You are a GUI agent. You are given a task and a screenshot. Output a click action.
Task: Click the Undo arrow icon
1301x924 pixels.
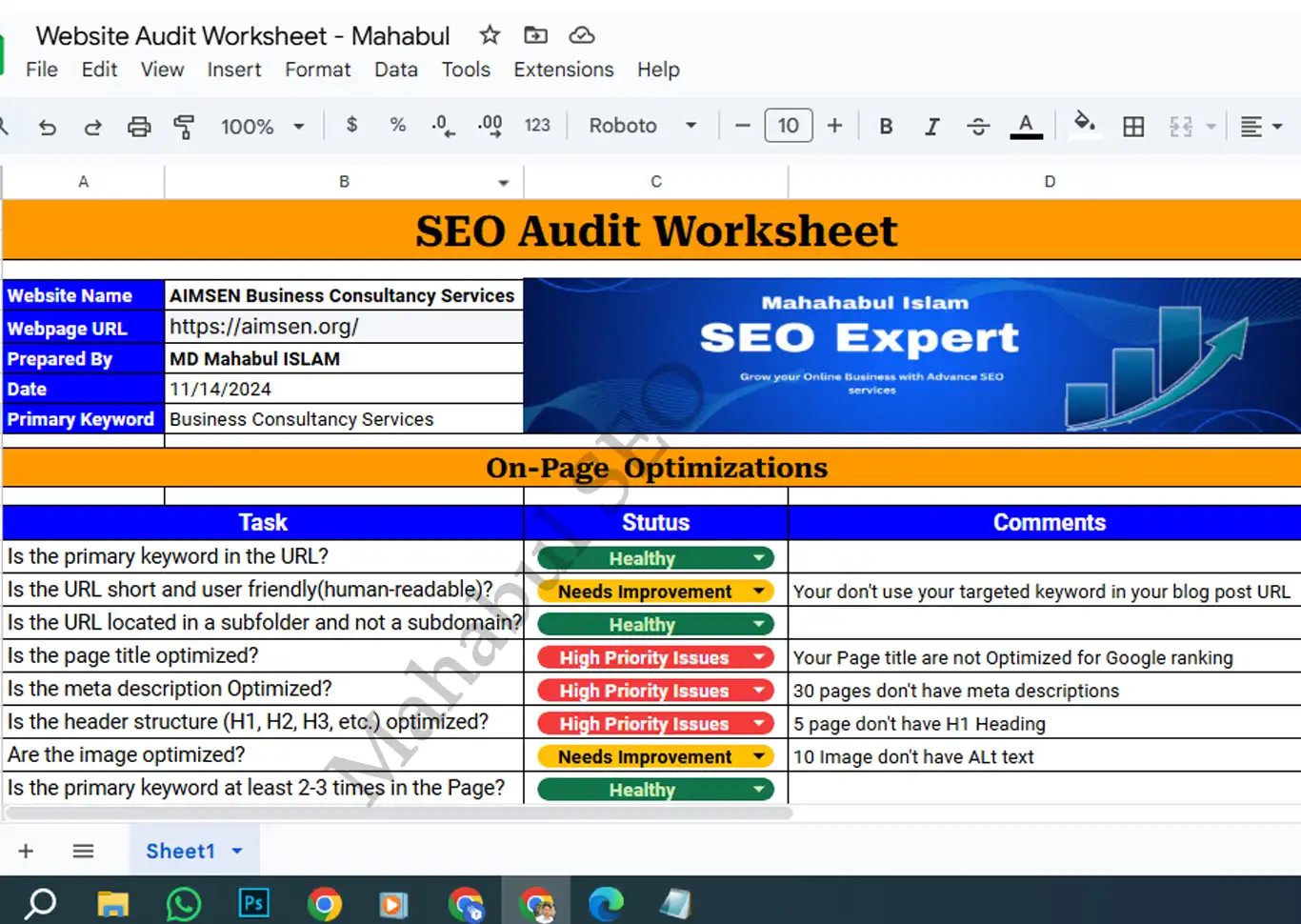48,127
